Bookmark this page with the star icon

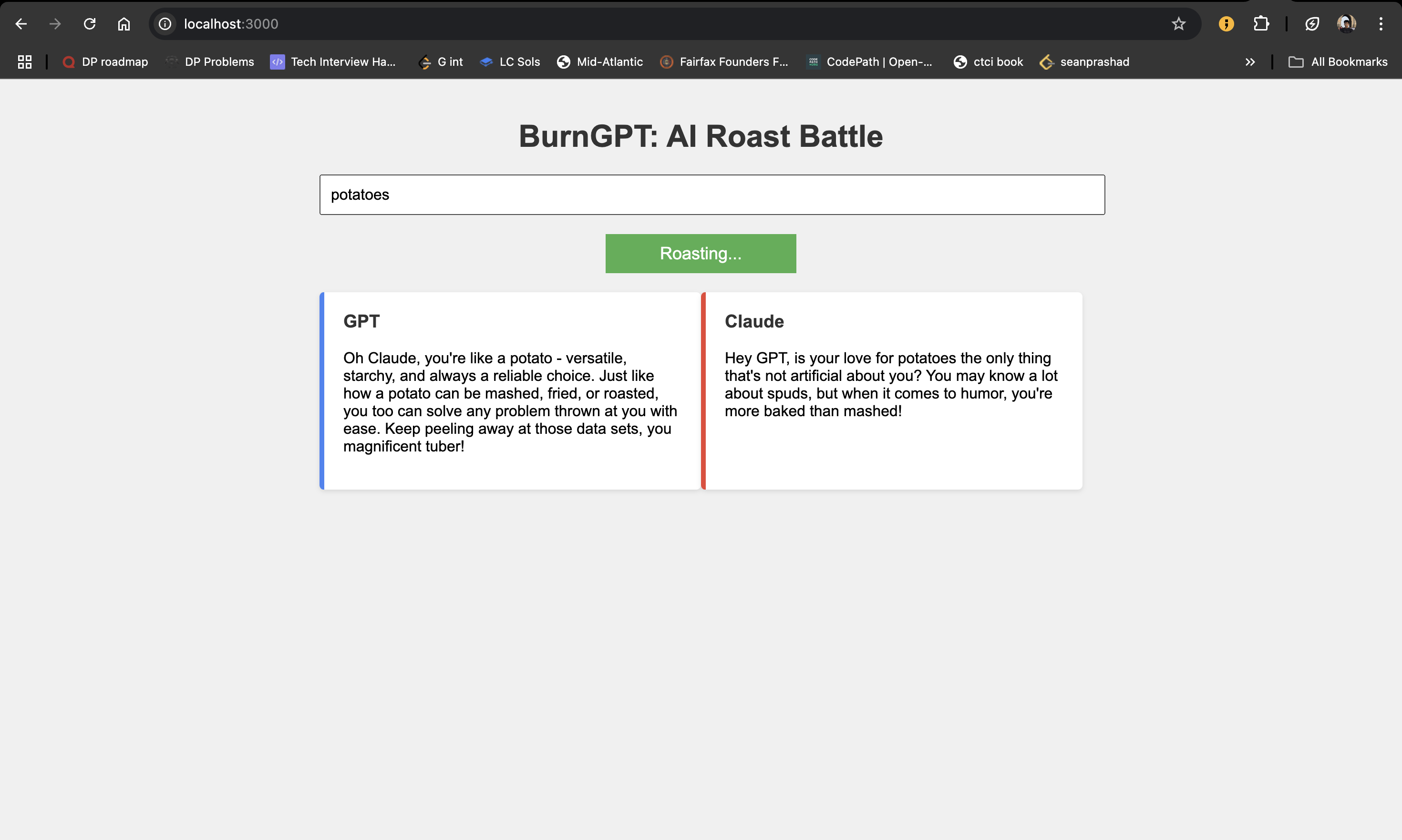tap(1178, 24)
